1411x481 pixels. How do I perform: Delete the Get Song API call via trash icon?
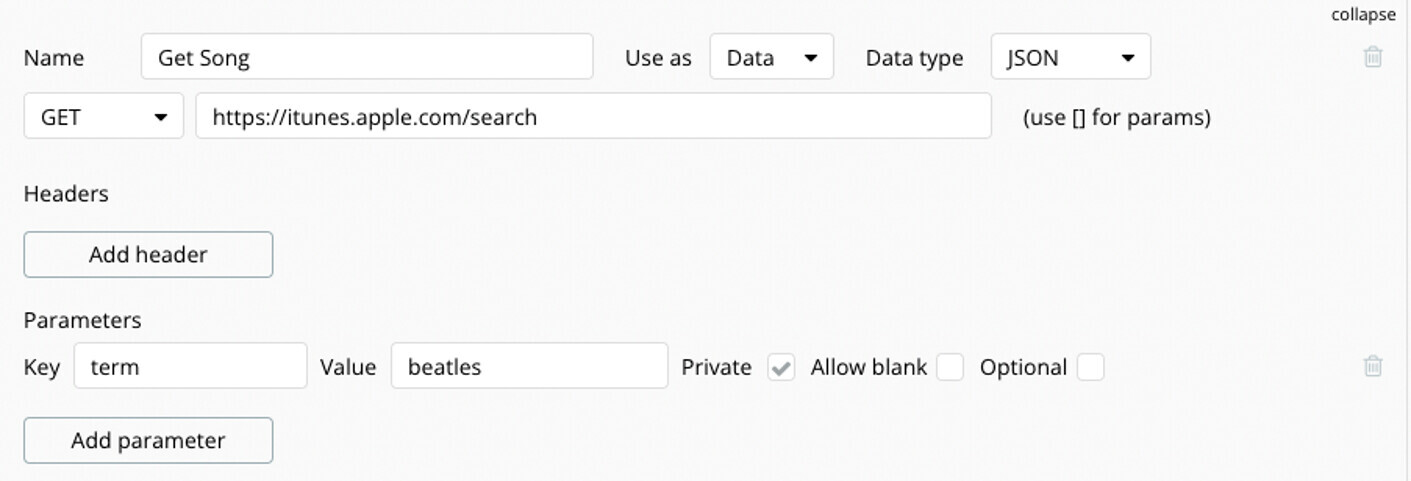1373,57
